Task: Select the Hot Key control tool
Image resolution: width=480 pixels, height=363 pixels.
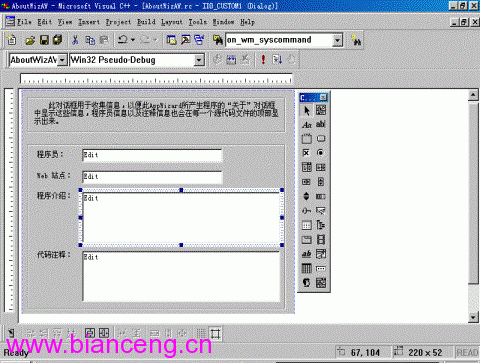Action: point(321,211)
